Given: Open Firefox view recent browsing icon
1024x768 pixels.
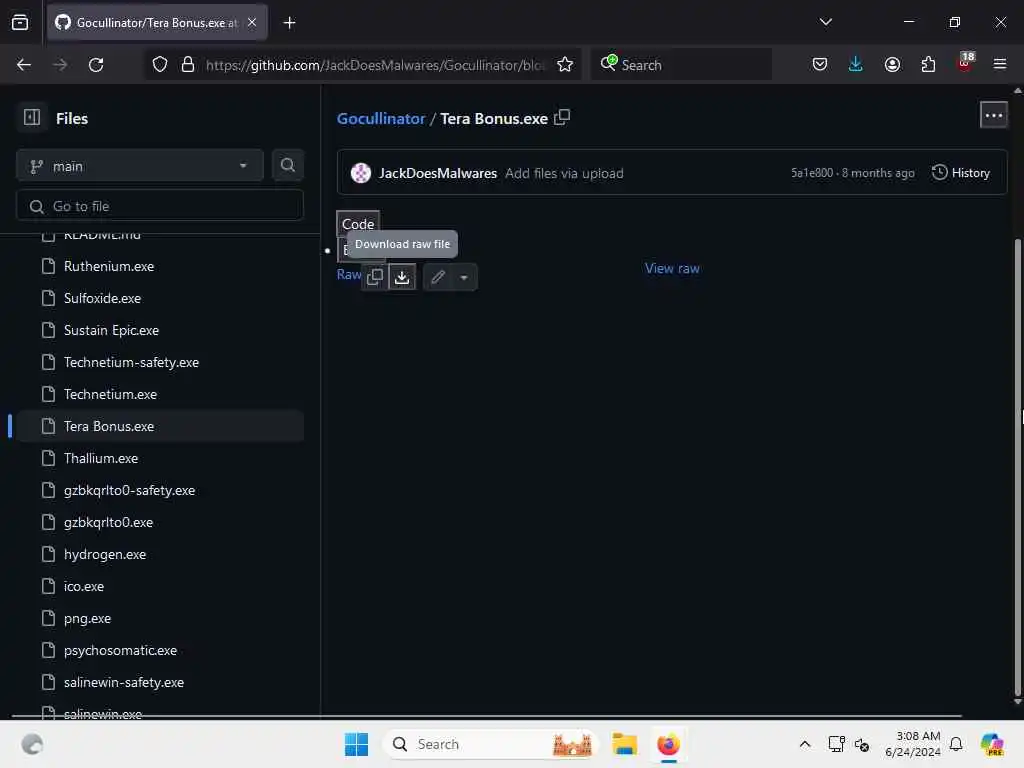Looking at the screenshot, I should point(20,22).
